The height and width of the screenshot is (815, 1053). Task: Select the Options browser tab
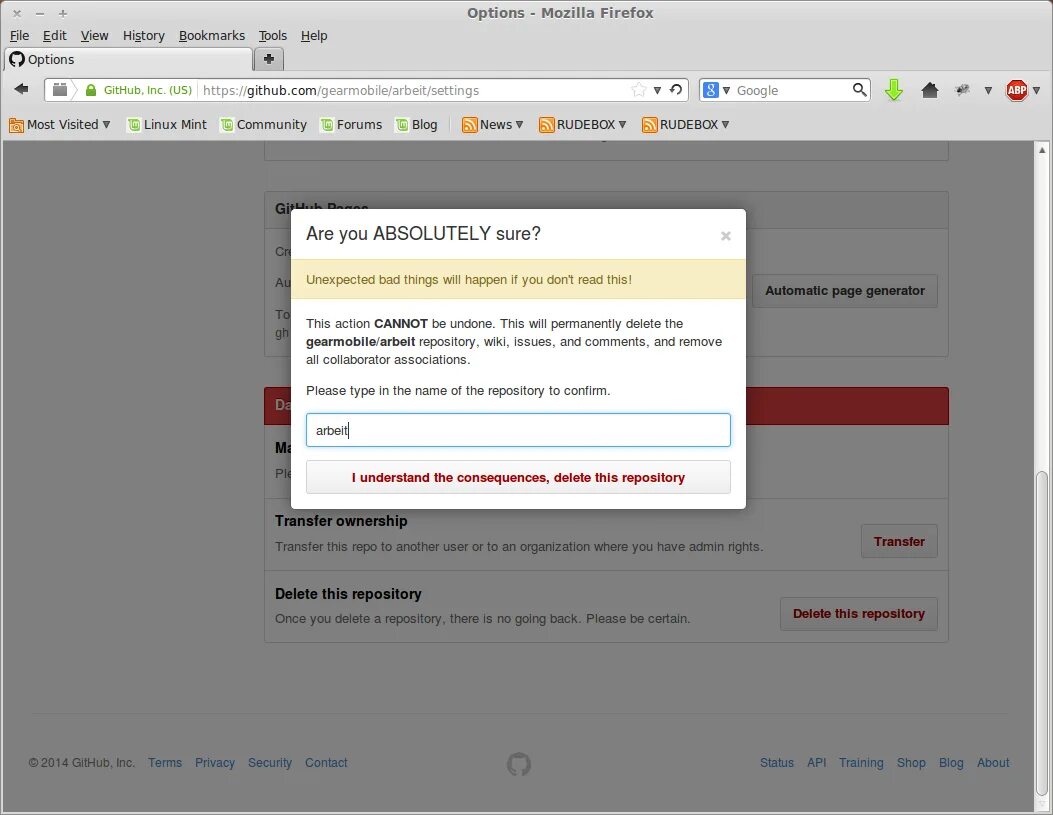128,59
